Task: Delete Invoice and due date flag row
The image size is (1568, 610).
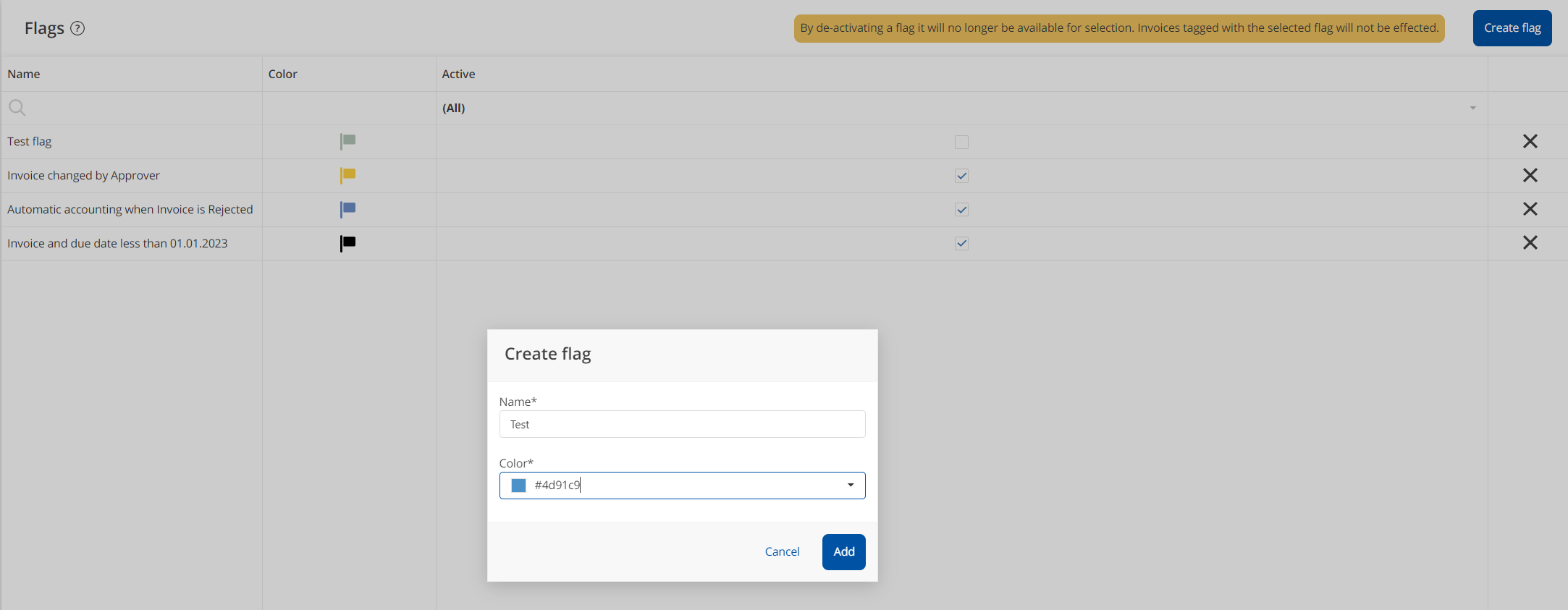Action: click(1530, 243)
